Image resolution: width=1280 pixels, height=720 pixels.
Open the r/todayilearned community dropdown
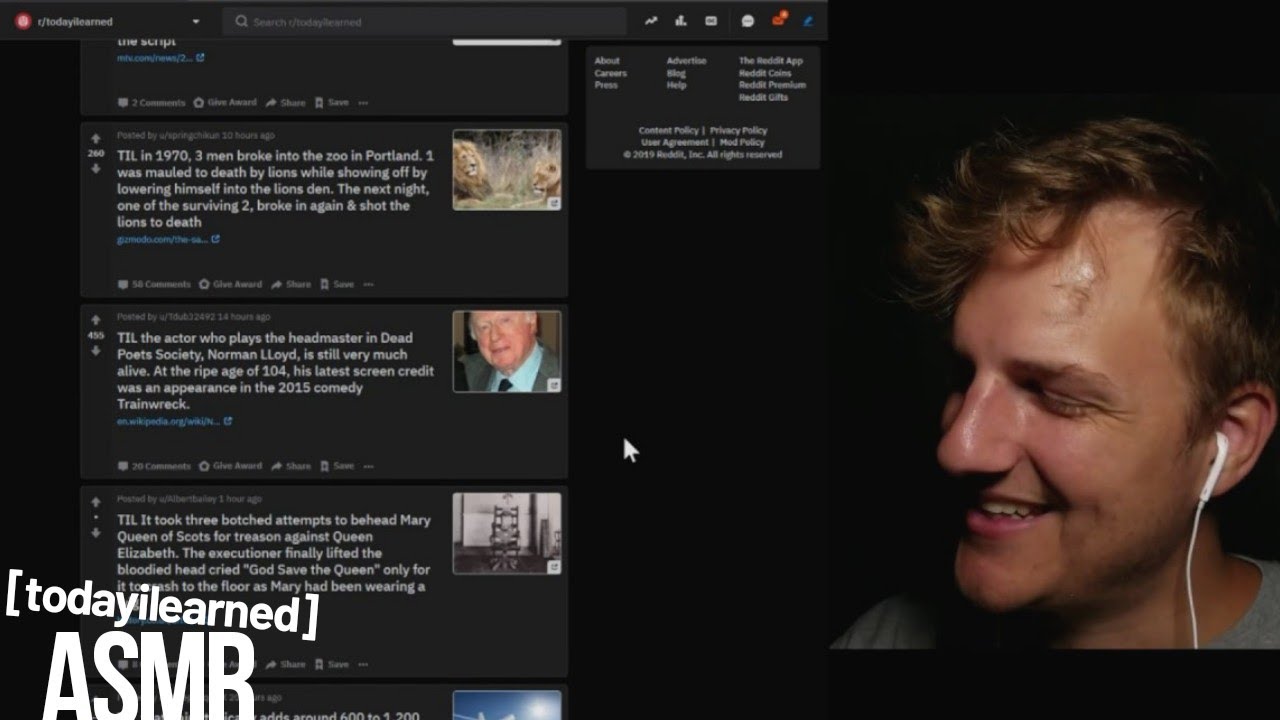coord(107,21)
